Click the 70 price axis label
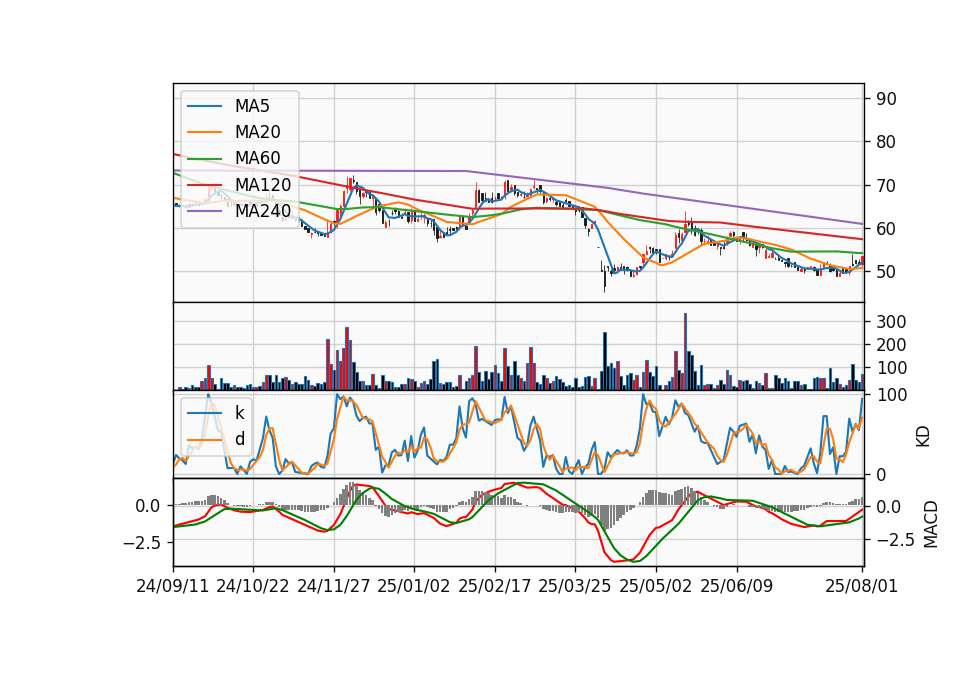The height and width of the screenshot is (690, 960). (886, 186)
